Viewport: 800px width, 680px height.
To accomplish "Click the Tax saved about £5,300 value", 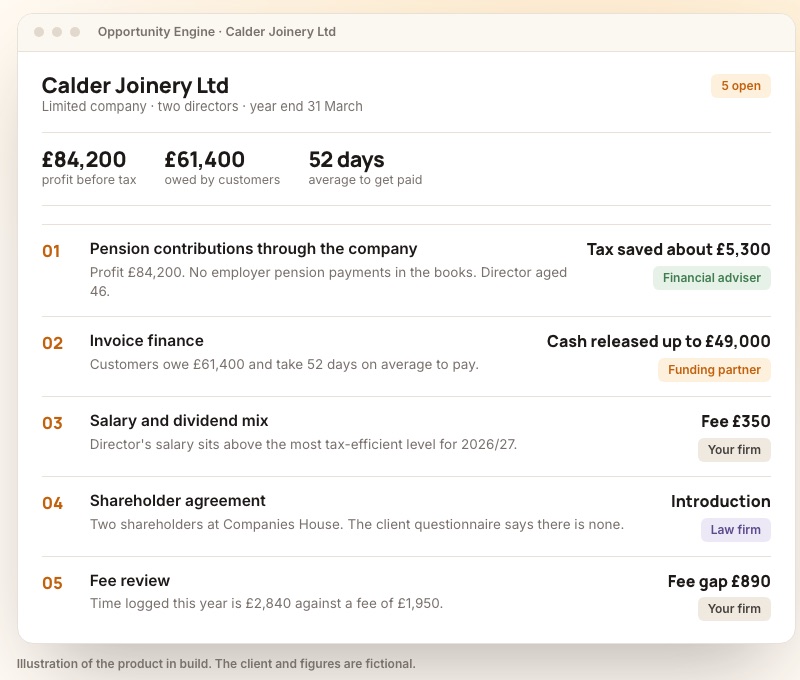I will point(678,249).
